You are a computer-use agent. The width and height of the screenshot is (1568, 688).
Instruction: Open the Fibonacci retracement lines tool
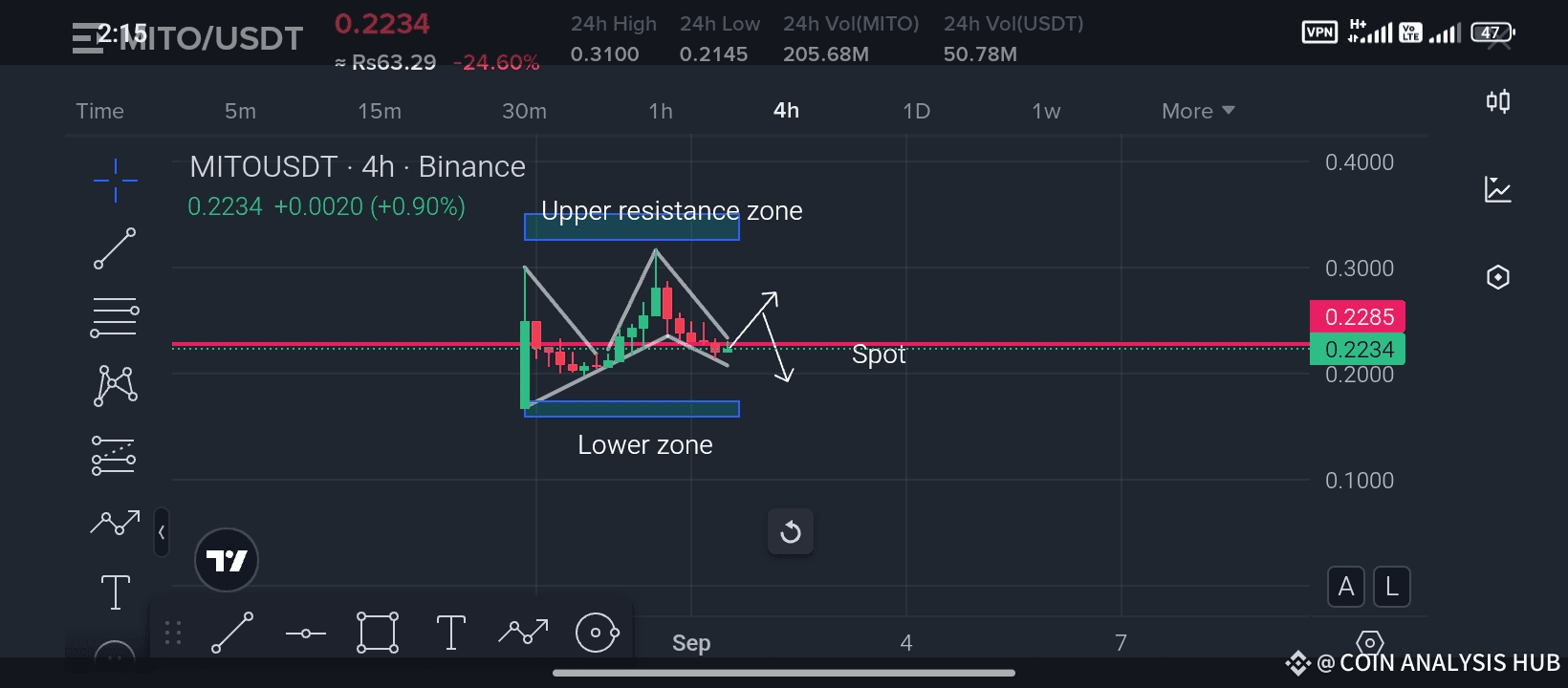[x=115, y=317]
